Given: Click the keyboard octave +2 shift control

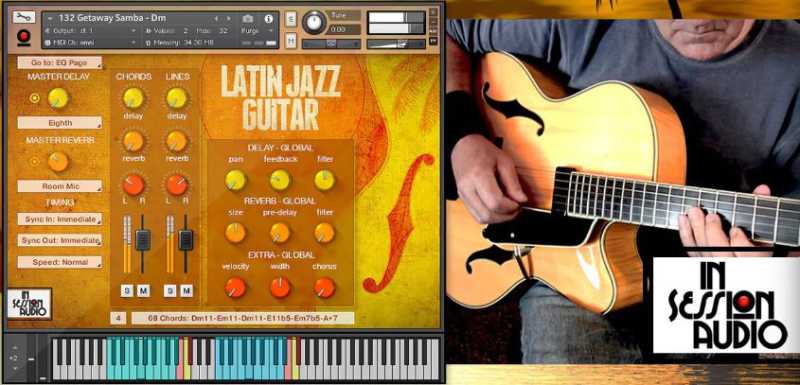Looking at the screenshot, I should click(14, 357).
